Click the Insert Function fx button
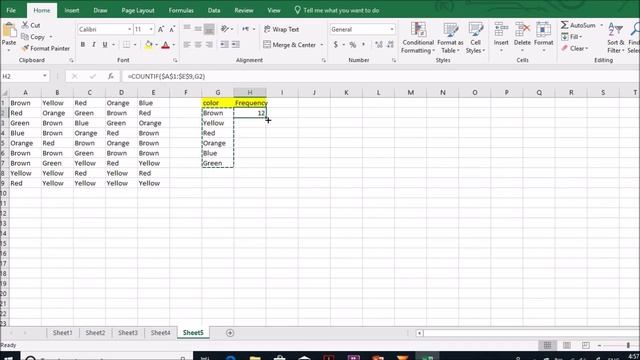 pos(111,76)
